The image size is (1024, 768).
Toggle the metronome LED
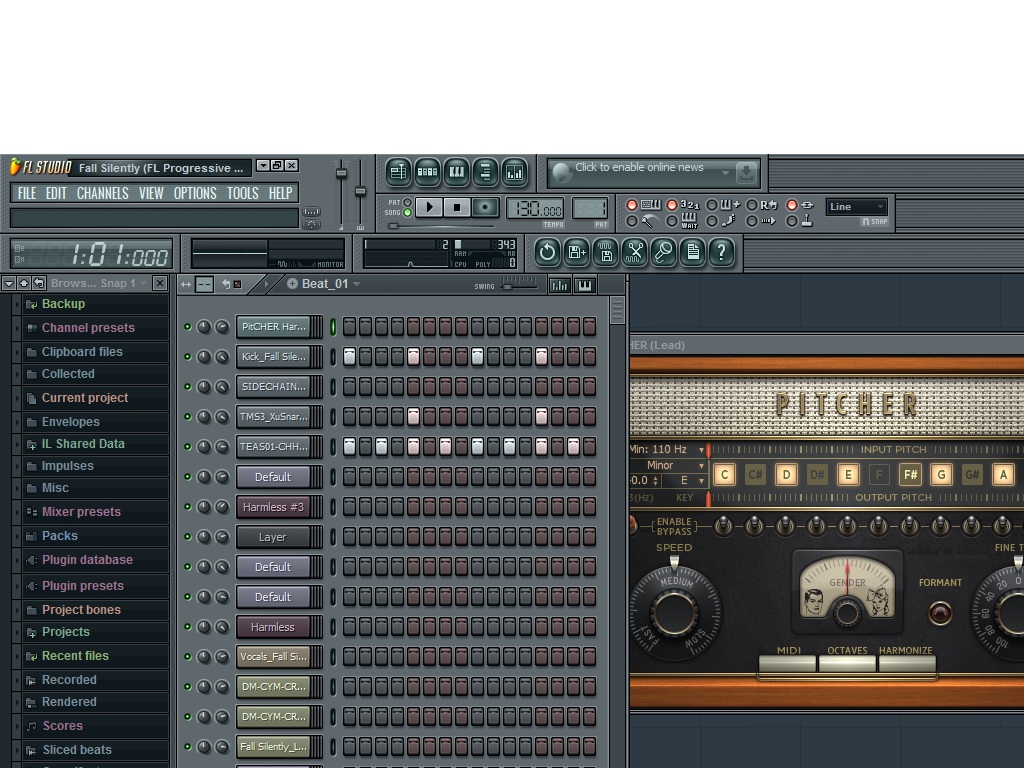pos(632,221)
